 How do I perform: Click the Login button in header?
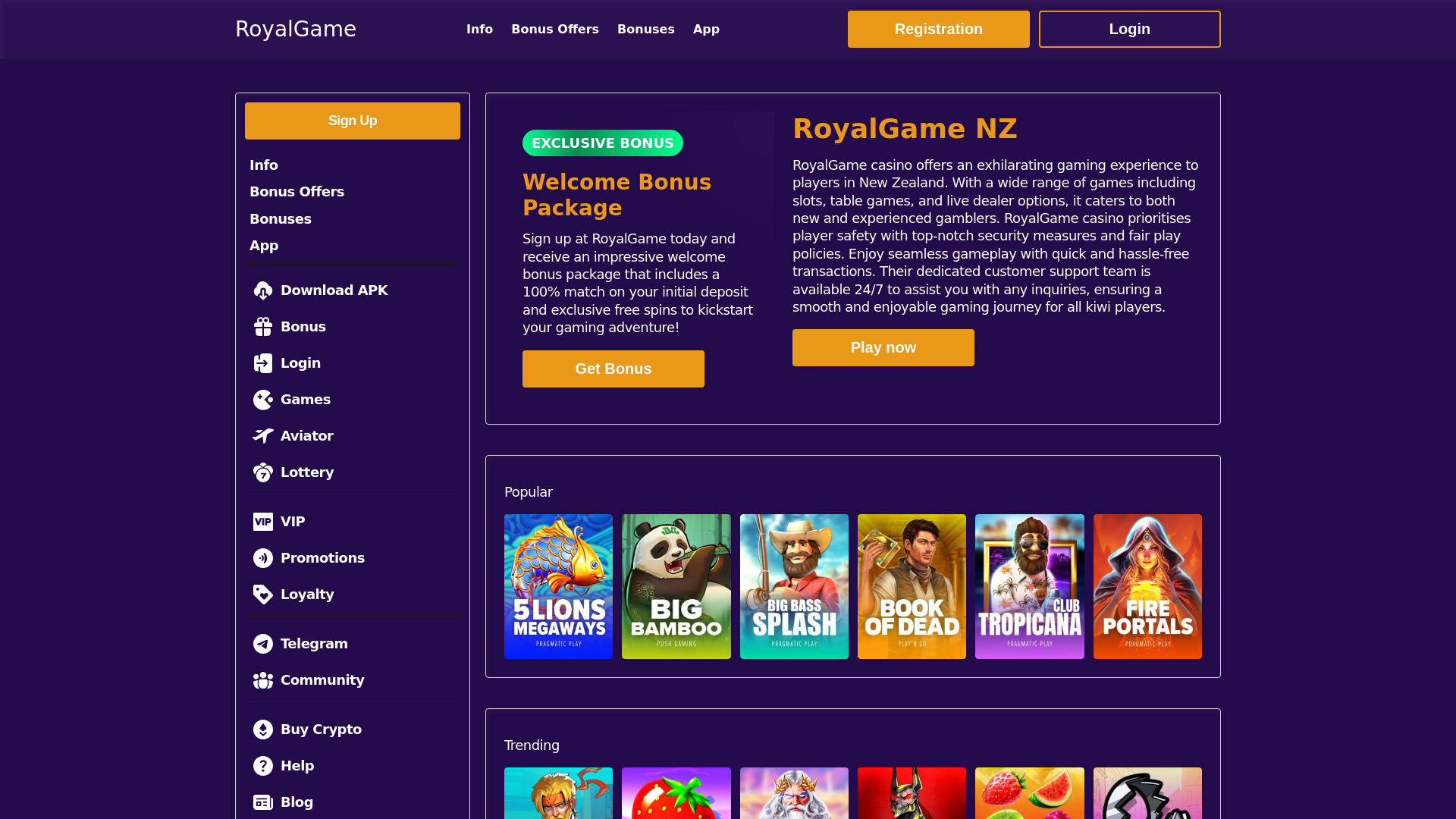pos(1130,29)
